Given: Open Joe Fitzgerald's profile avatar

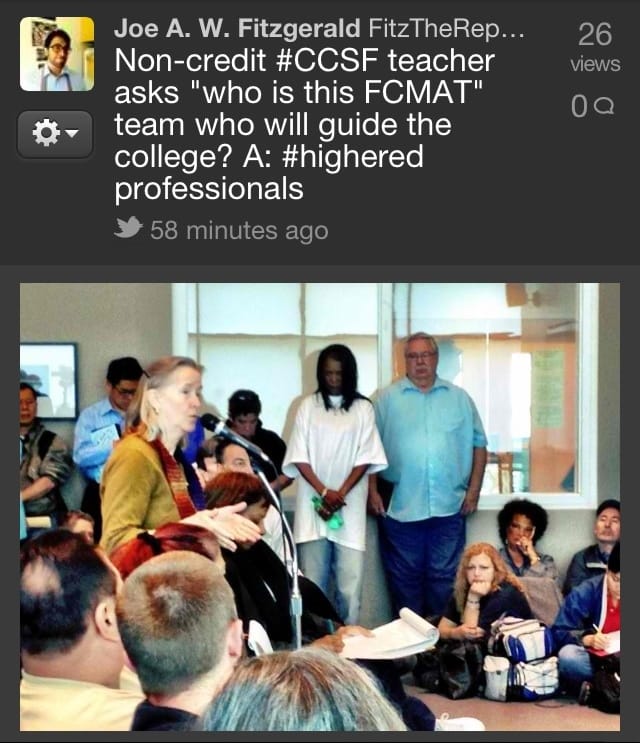Looking at the screenshot, I should click(x=57, y=54).
